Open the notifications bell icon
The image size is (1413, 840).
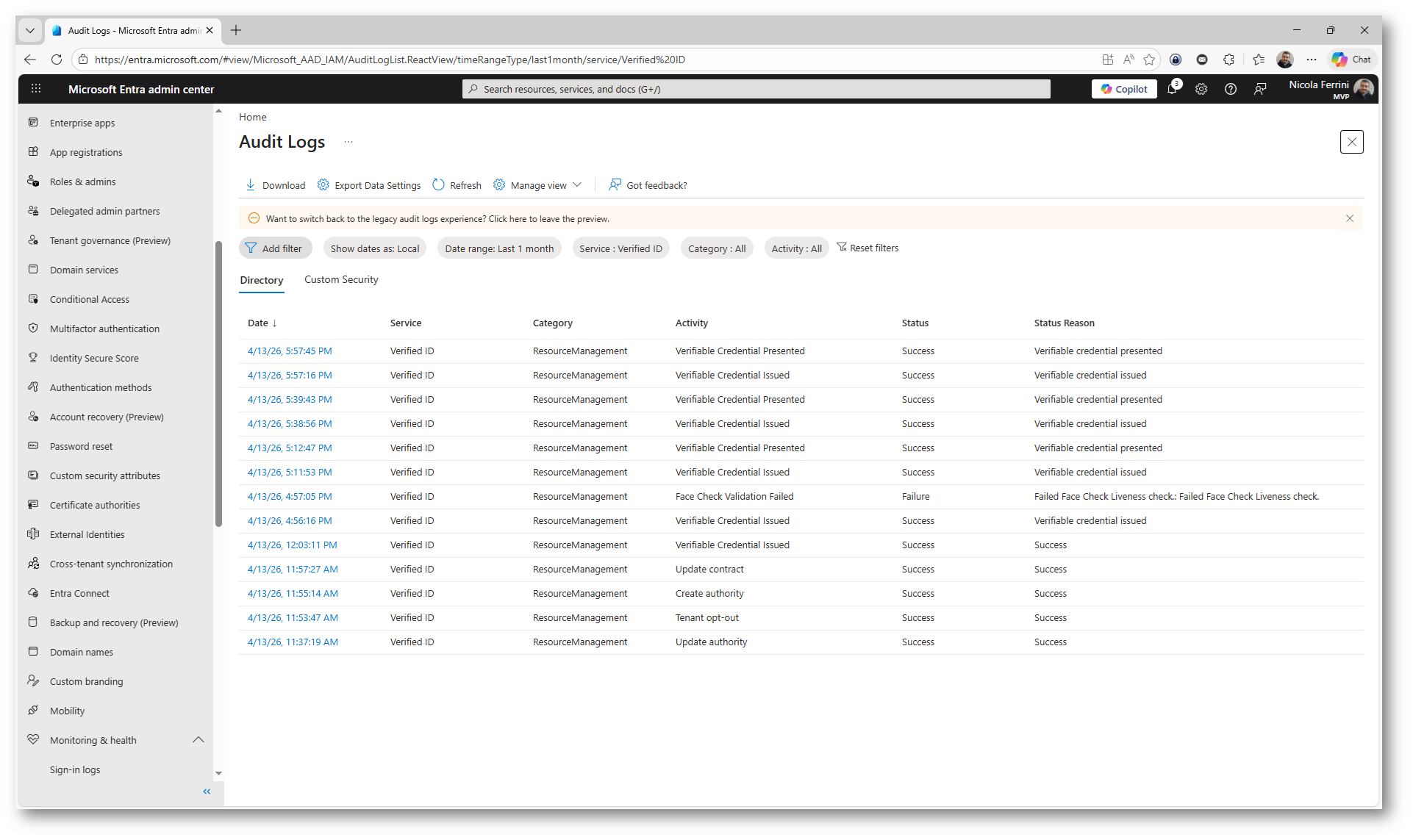1172,89
